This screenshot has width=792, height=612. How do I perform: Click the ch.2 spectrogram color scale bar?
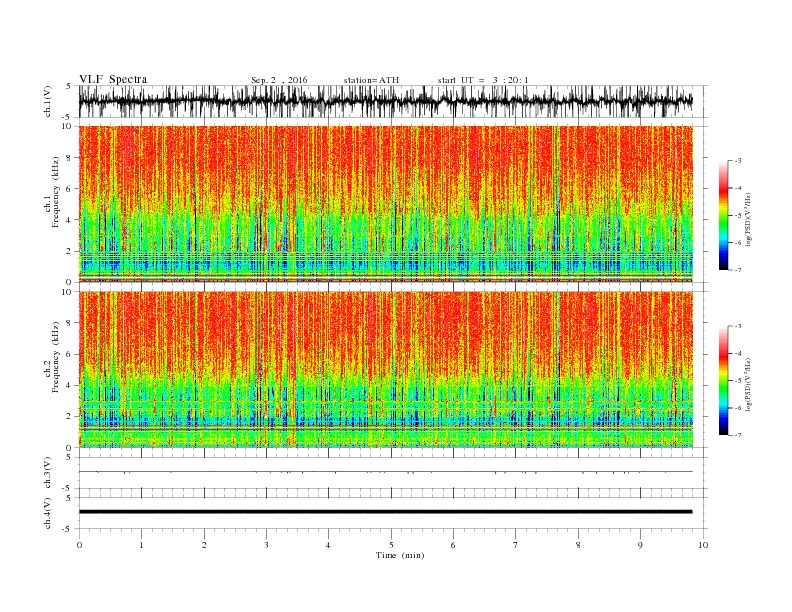pyautogui.click(x=723, y=380)
